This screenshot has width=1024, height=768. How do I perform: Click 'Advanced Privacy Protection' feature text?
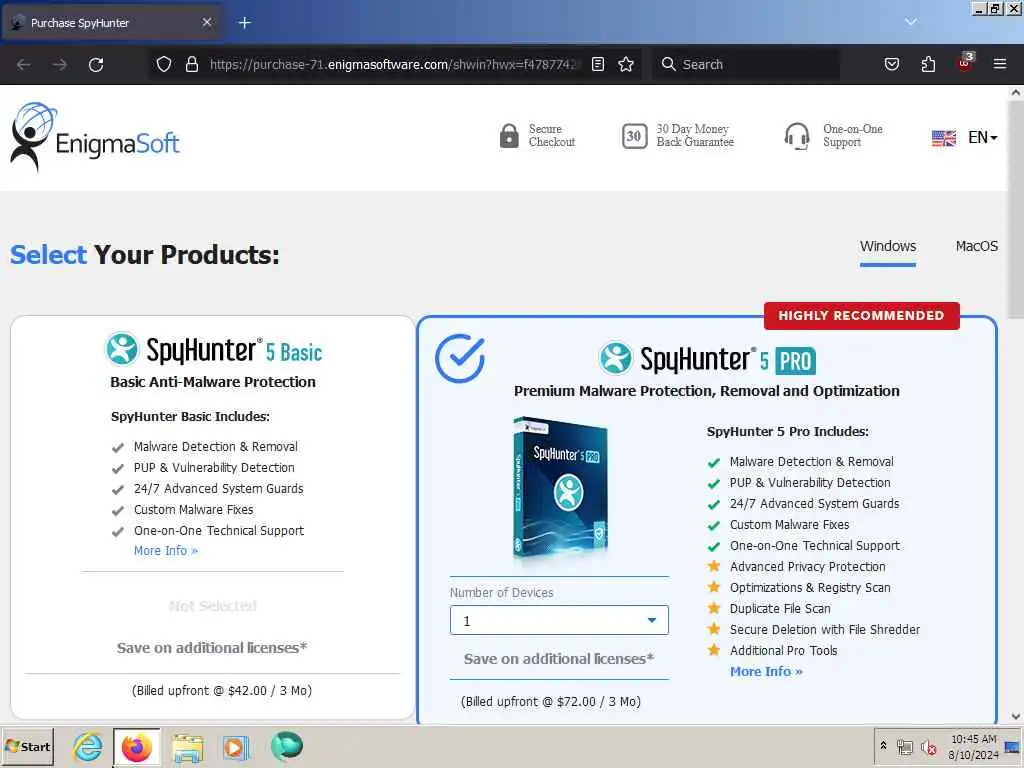click(x=807, y=567)
